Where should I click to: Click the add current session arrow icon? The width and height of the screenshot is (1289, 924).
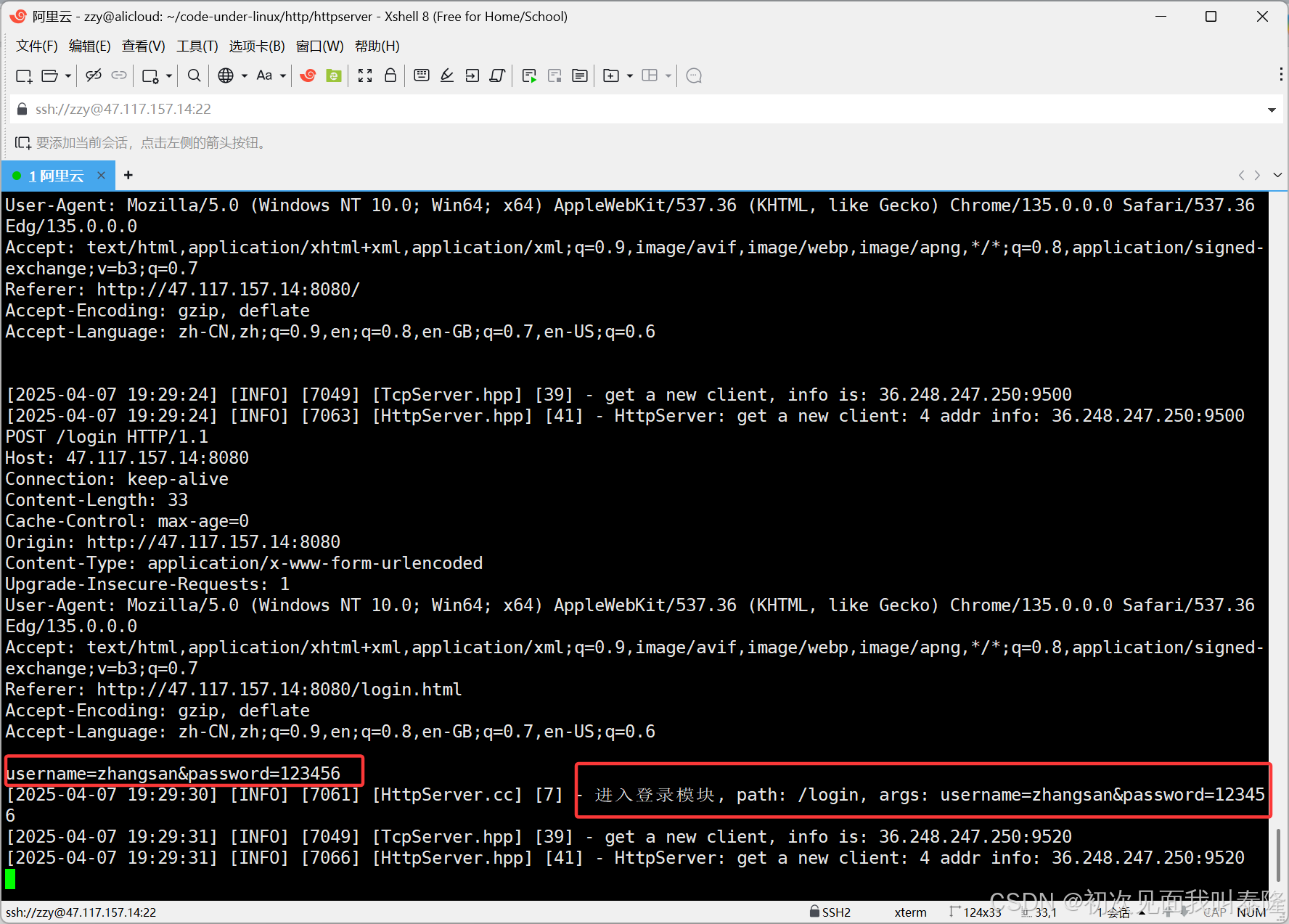coord(22,143)
